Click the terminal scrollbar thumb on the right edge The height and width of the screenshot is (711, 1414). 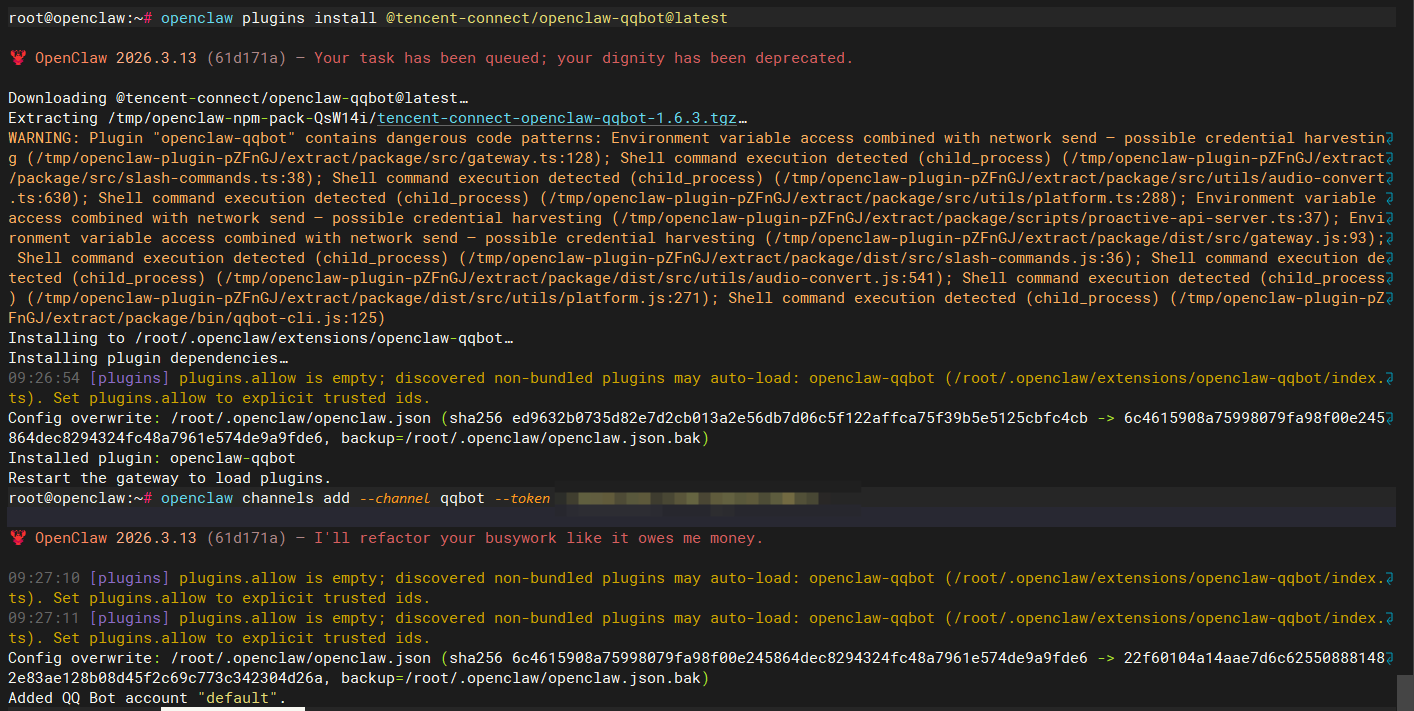click(1405, 692)
